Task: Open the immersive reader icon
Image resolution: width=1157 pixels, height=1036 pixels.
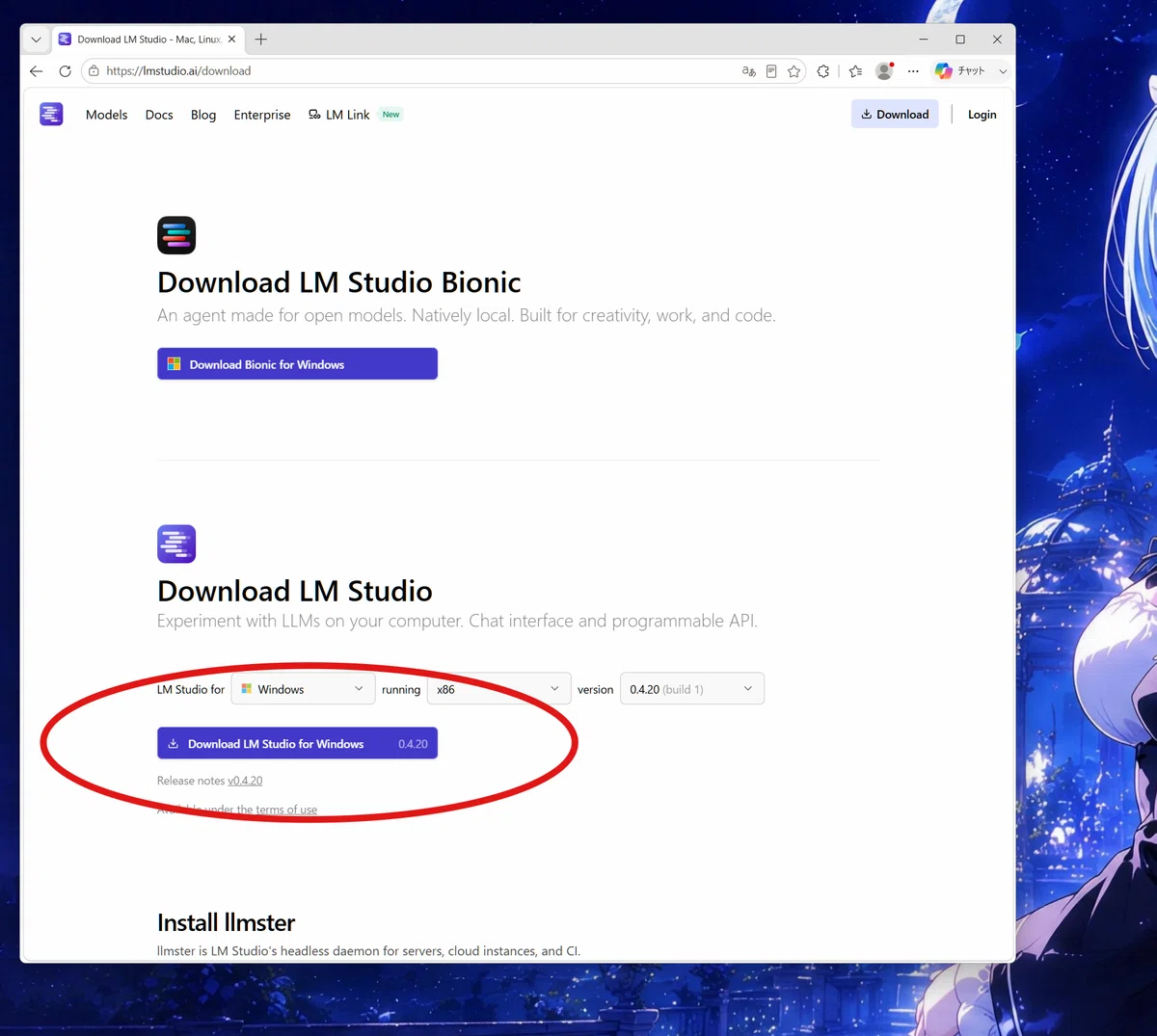Action: pyautogui.click(x=771, y=71)
